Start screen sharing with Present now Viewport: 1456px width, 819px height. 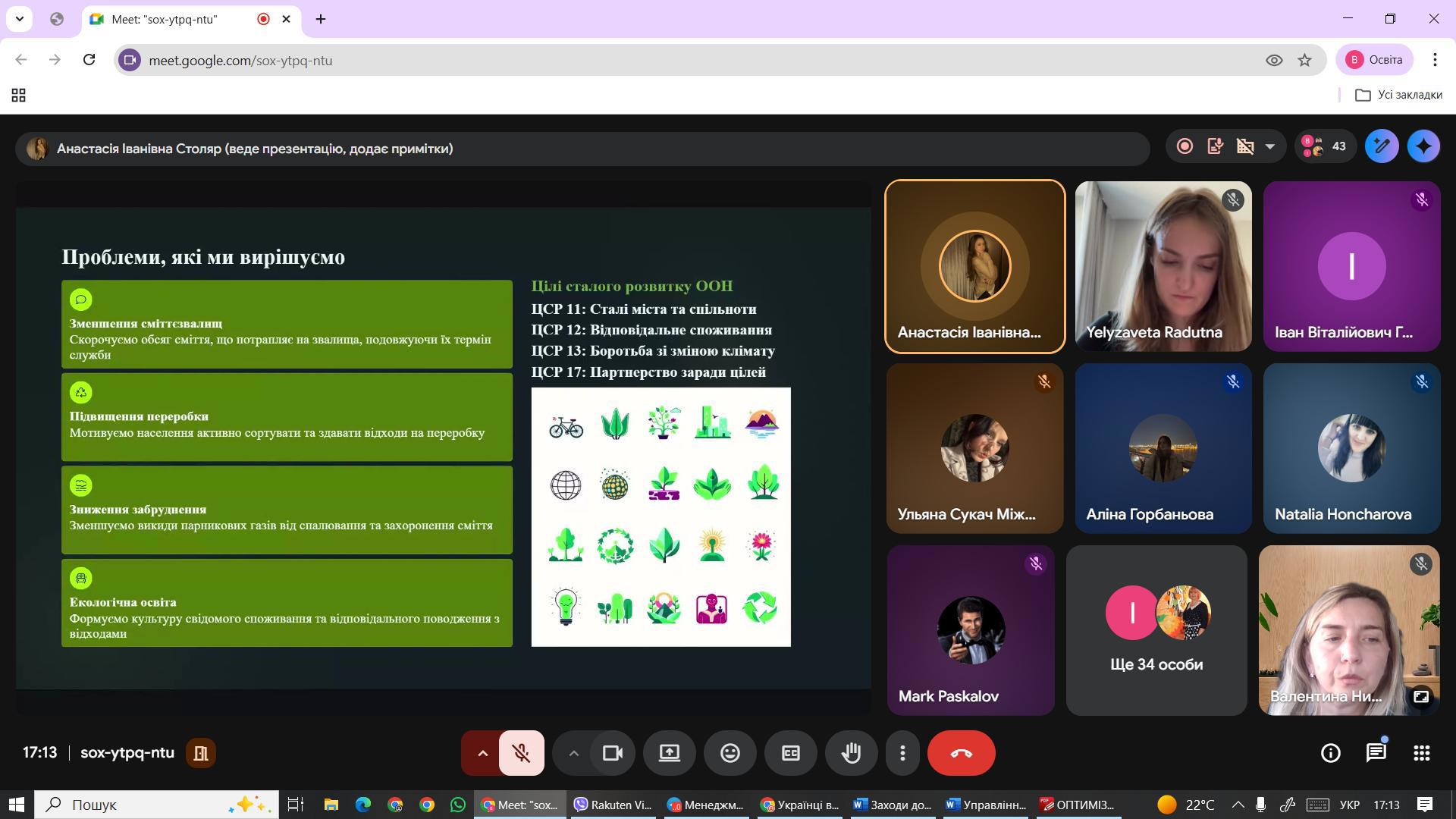coord(669,753)
